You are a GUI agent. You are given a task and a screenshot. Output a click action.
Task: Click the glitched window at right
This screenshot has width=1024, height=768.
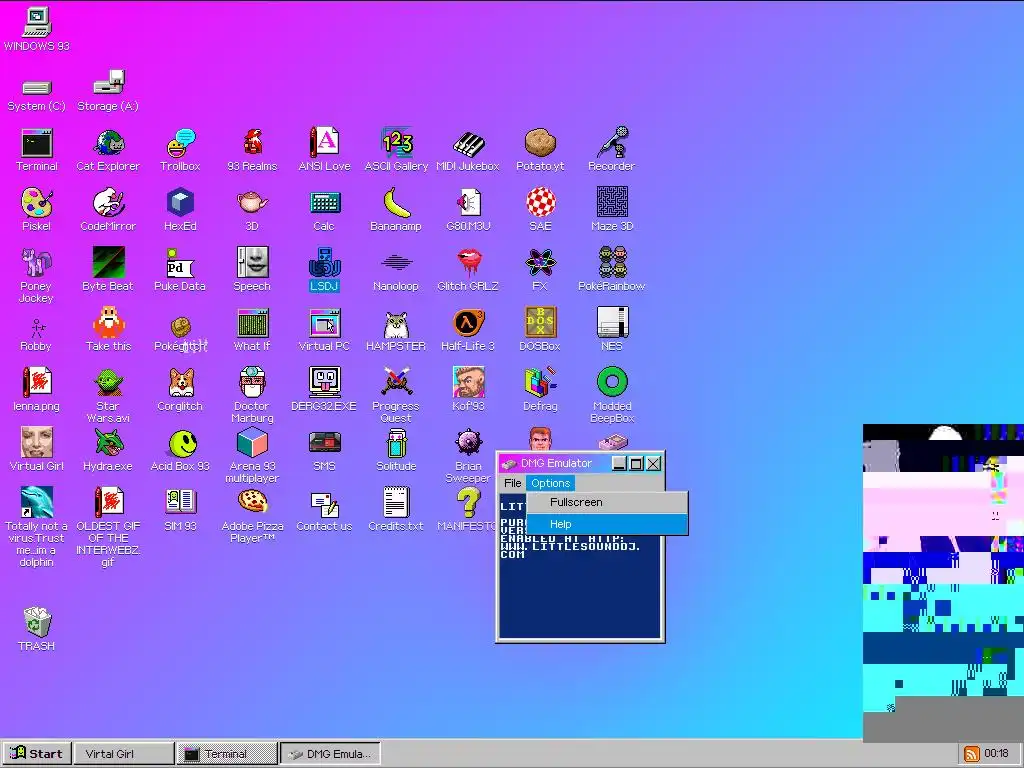[943, 583]
